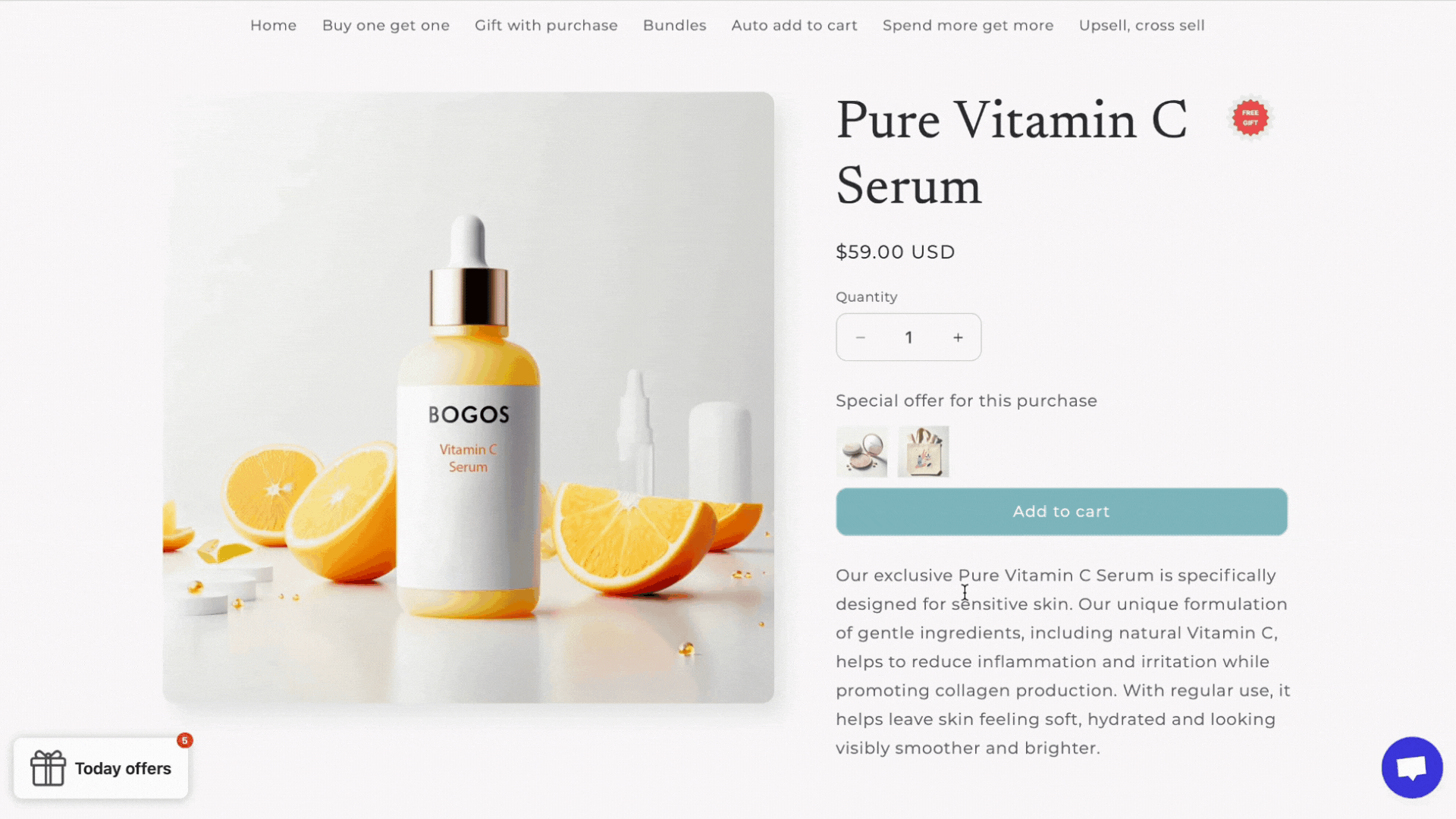Open the Buy one get one menu item
The height and width of the screenshot is (819, 1456).
[x=385, y=25]
